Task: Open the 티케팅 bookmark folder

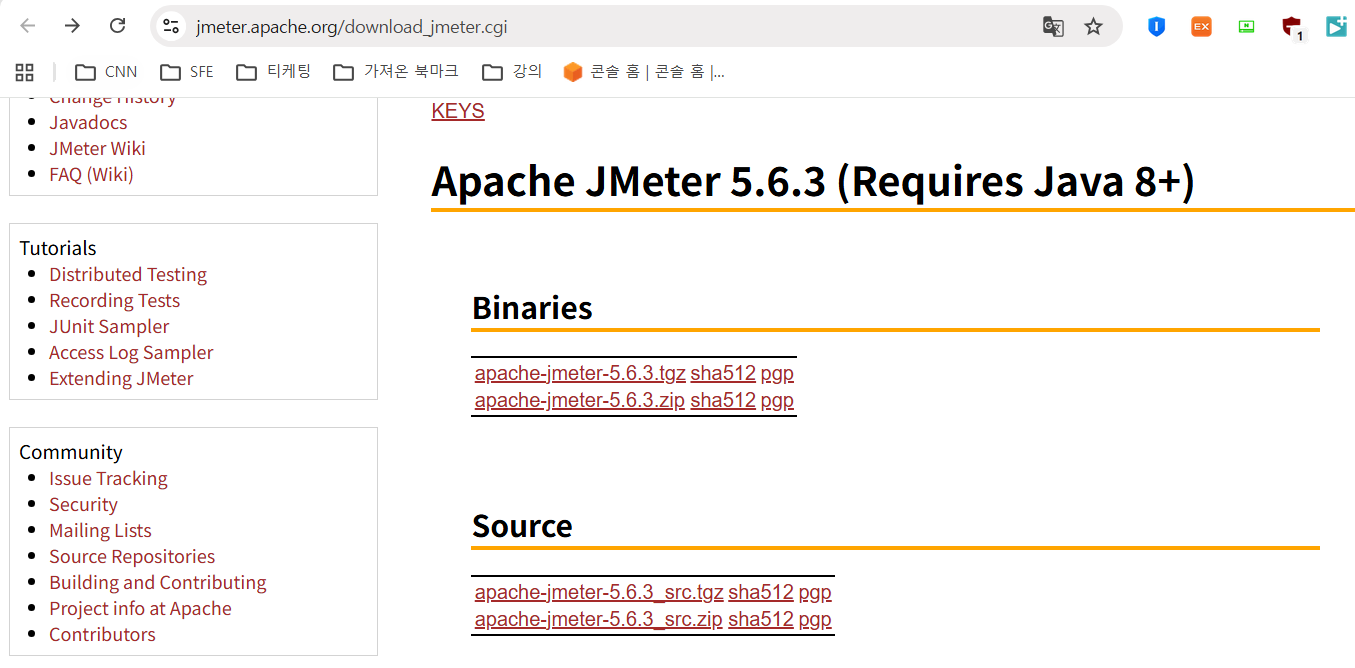Action: [274, 72]
